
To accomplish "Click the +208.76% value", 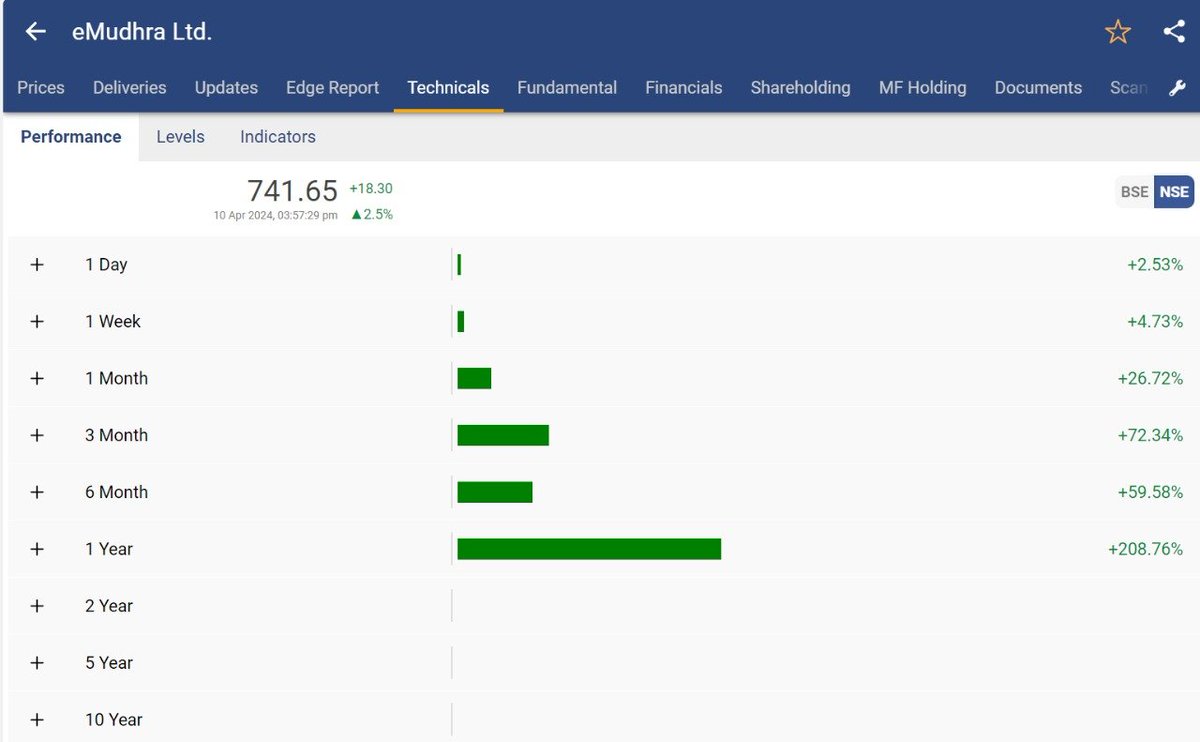I will coord(1146,550).
